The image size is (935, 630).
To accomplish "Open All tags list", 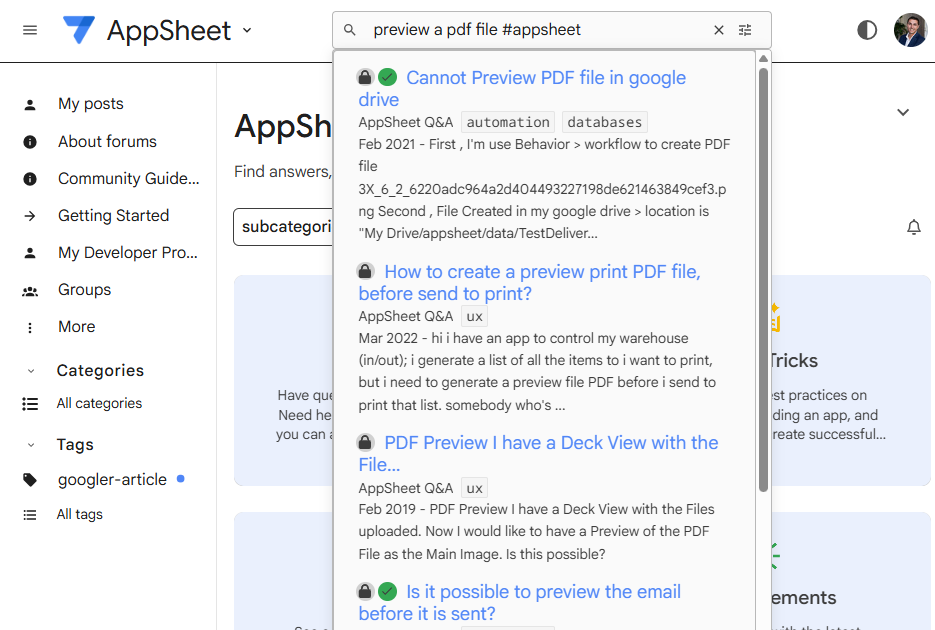I will click(79, 514).
